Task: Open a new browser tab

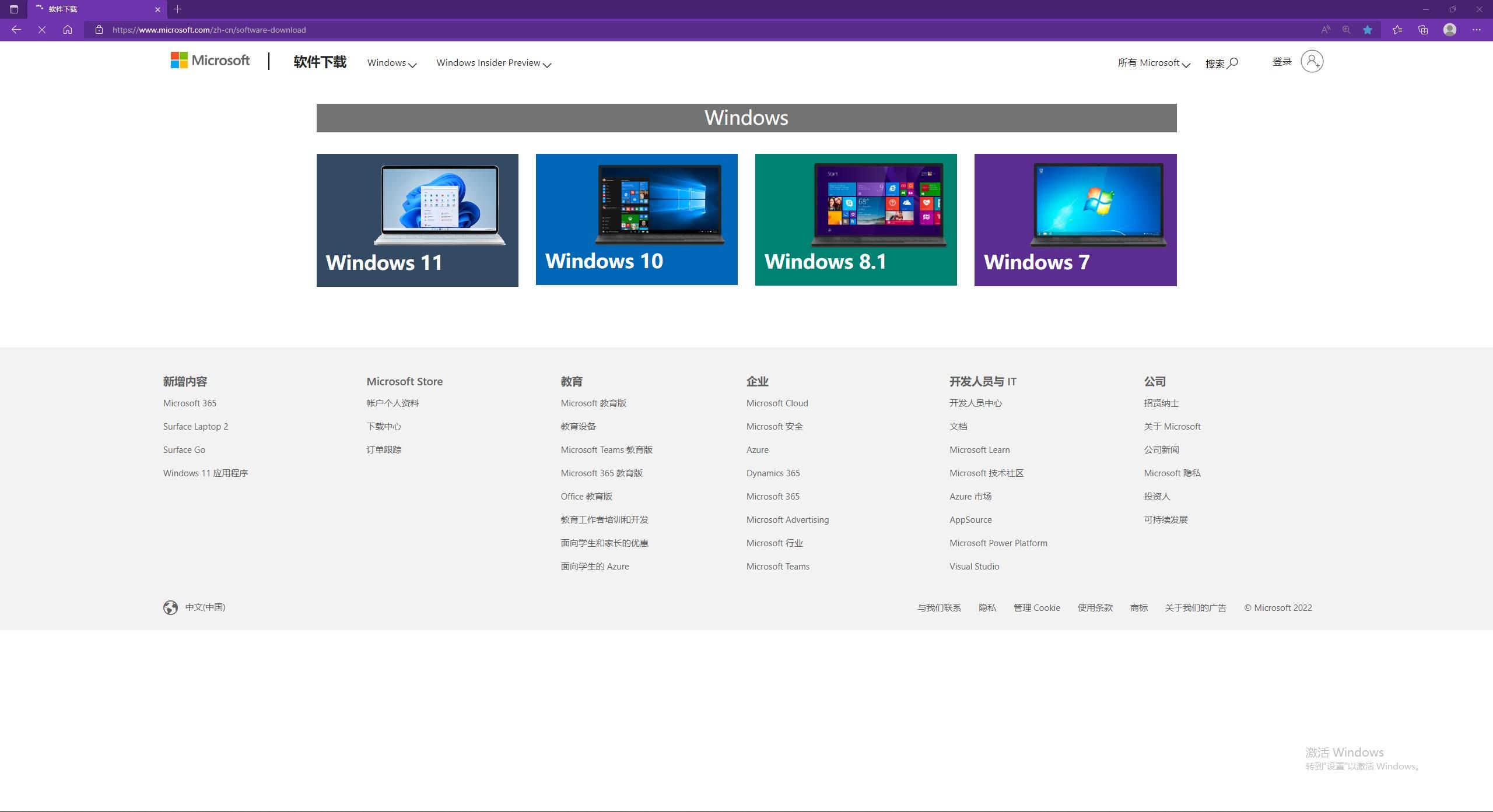Action: [x=178, y=9]
